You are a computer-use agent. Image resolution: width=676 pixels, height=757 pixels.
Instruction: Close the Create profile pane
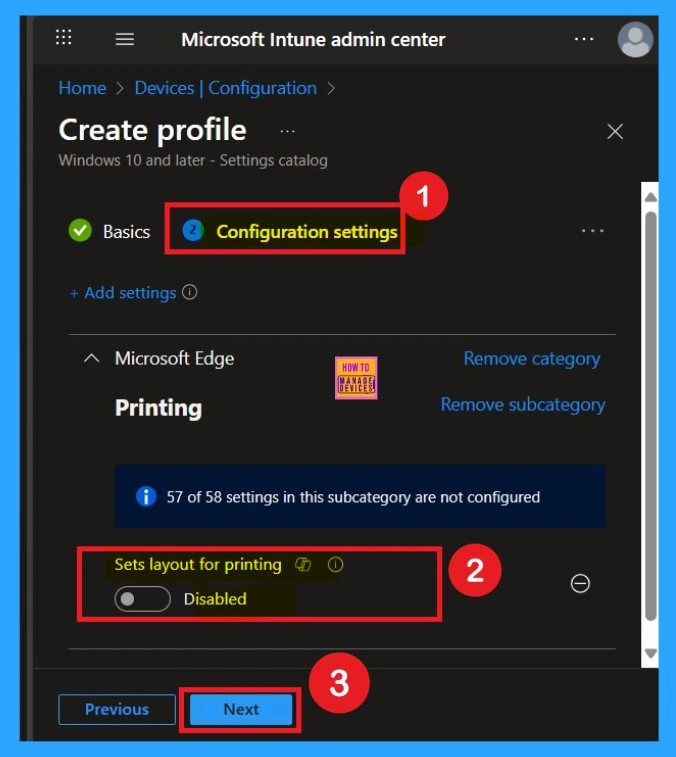[x=615, y=131]
